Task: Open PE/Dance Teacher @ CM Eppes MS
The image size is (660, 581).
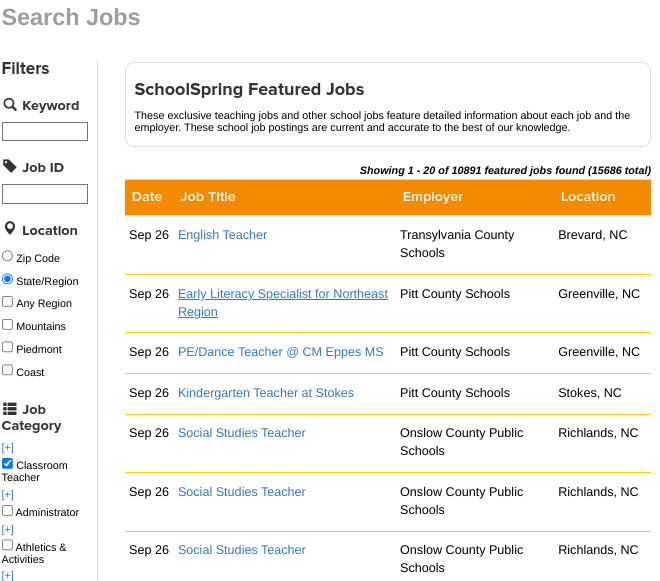Action: tap(280, 352)
